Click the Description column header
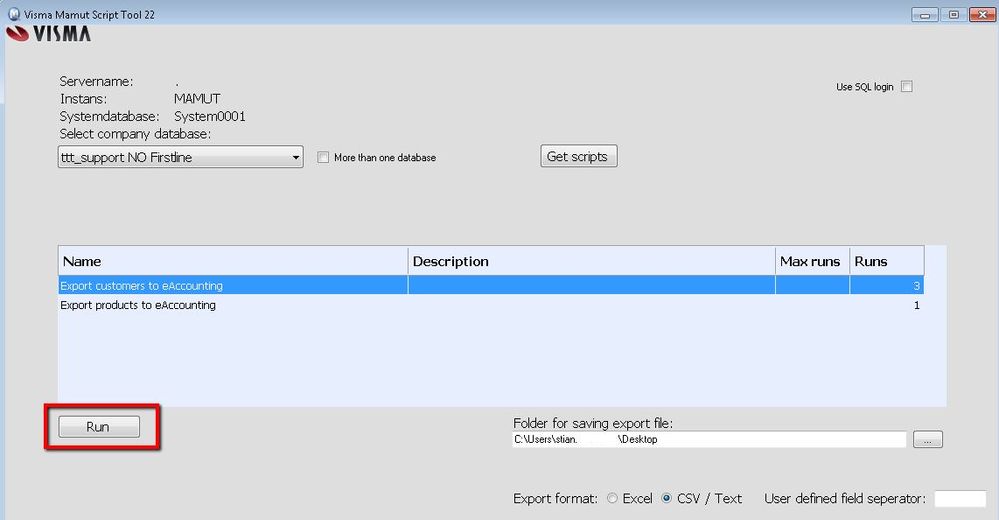The image size is (999, 520). pos(591,261)
